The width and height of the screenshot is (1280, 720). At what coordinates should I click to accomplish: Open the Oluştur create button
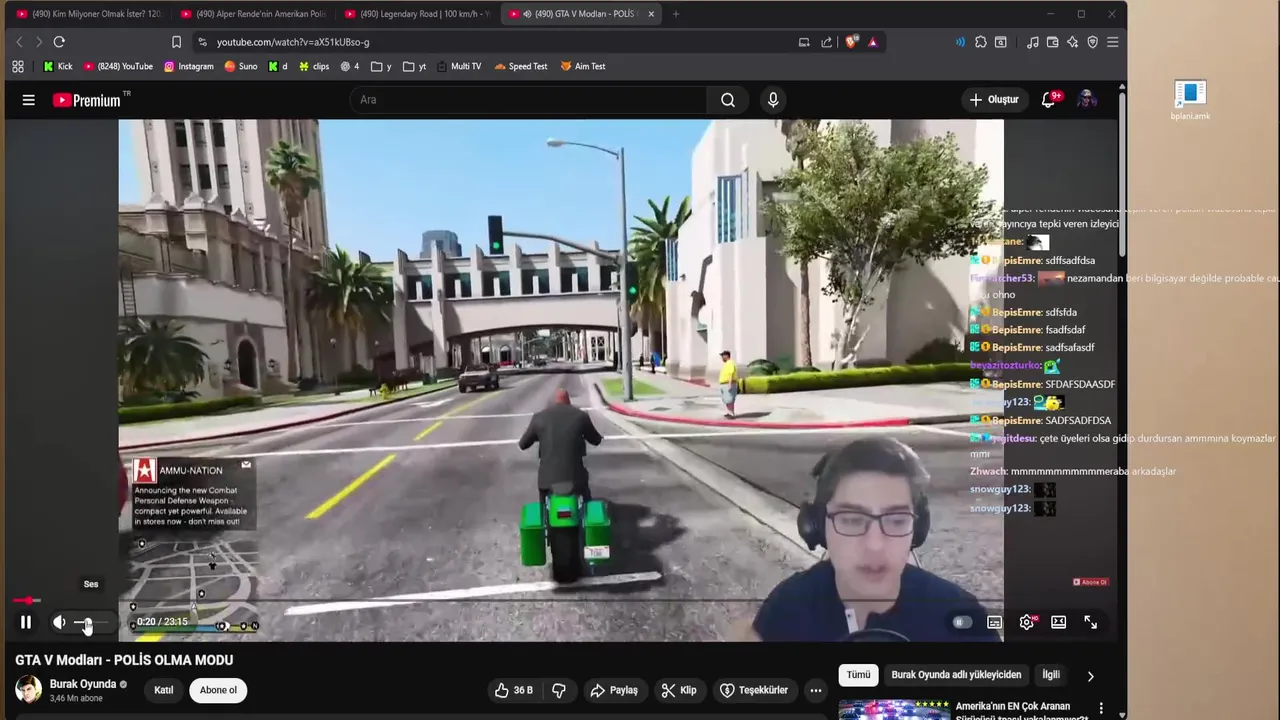[994, 100]
